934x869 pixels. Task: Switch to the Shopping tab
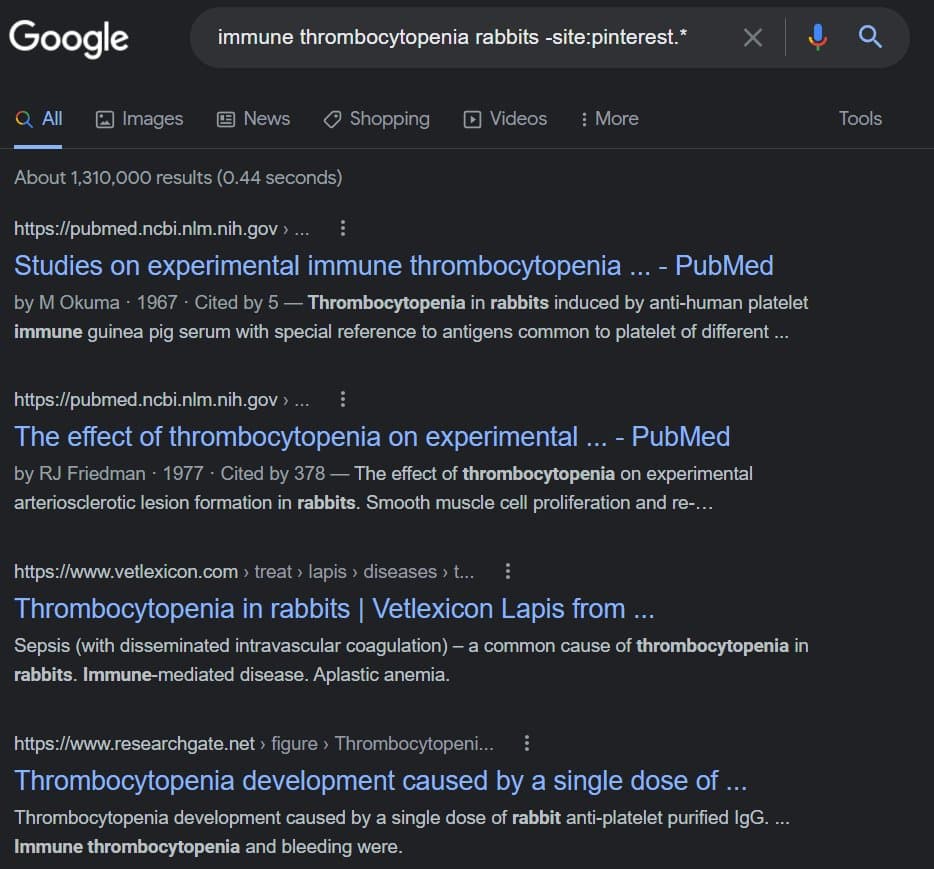click(x=377, y=119)
